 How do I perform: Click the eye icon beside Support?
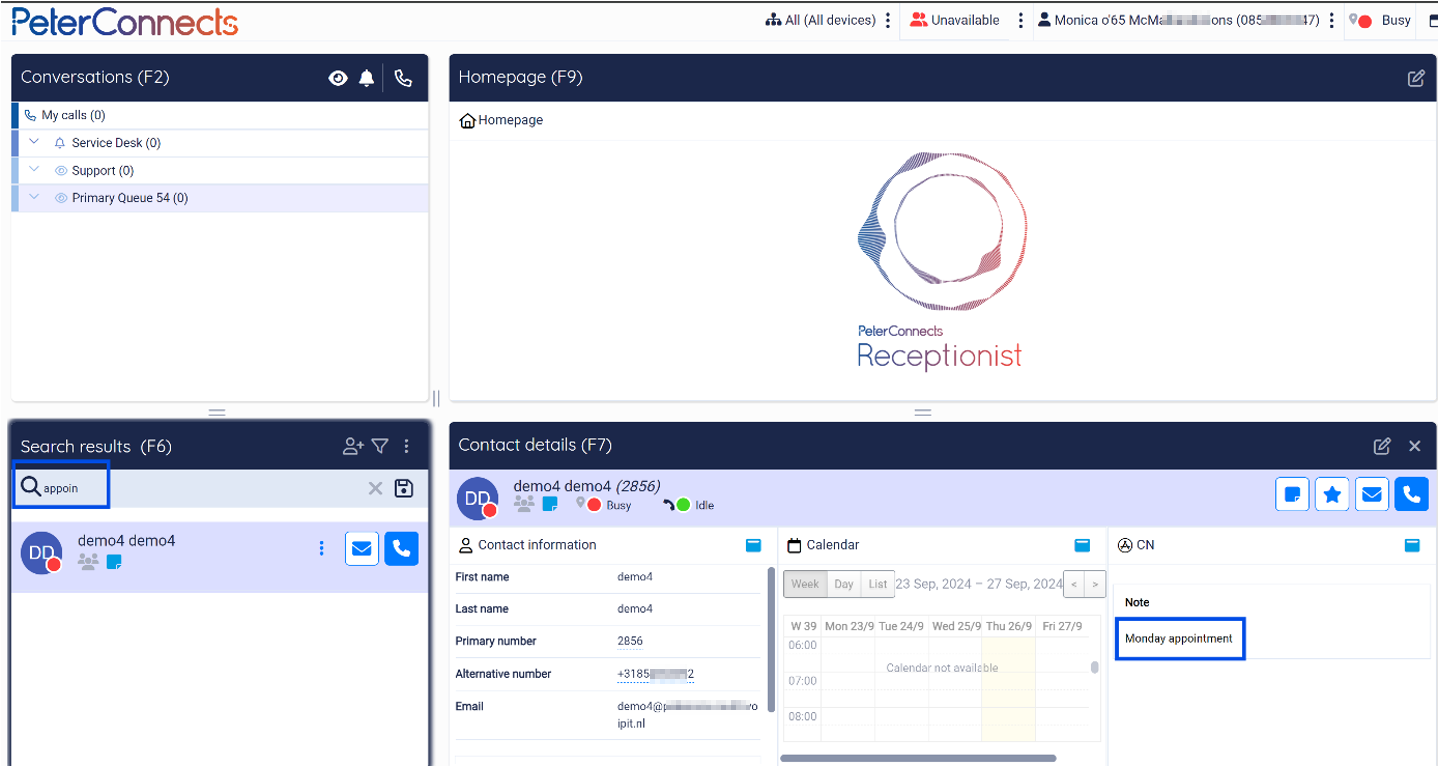(61, 171)
